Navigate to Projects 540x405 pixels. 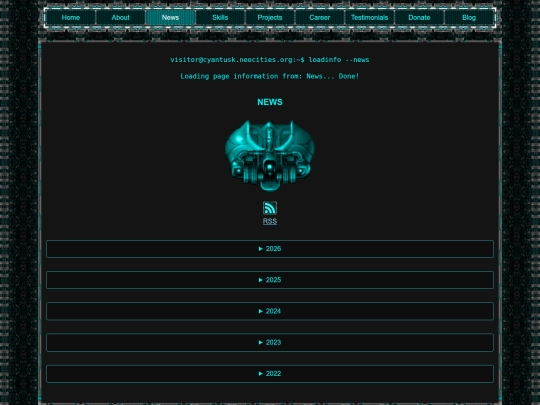click(270, 18)
